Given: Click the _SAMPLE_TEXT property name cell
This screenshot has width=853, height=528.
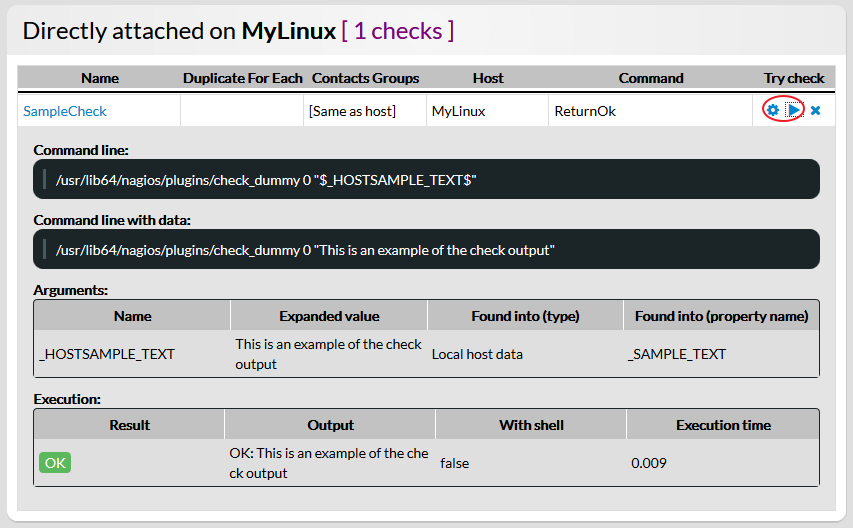Looking at the screenshot, I should click(x=677, y=354).
